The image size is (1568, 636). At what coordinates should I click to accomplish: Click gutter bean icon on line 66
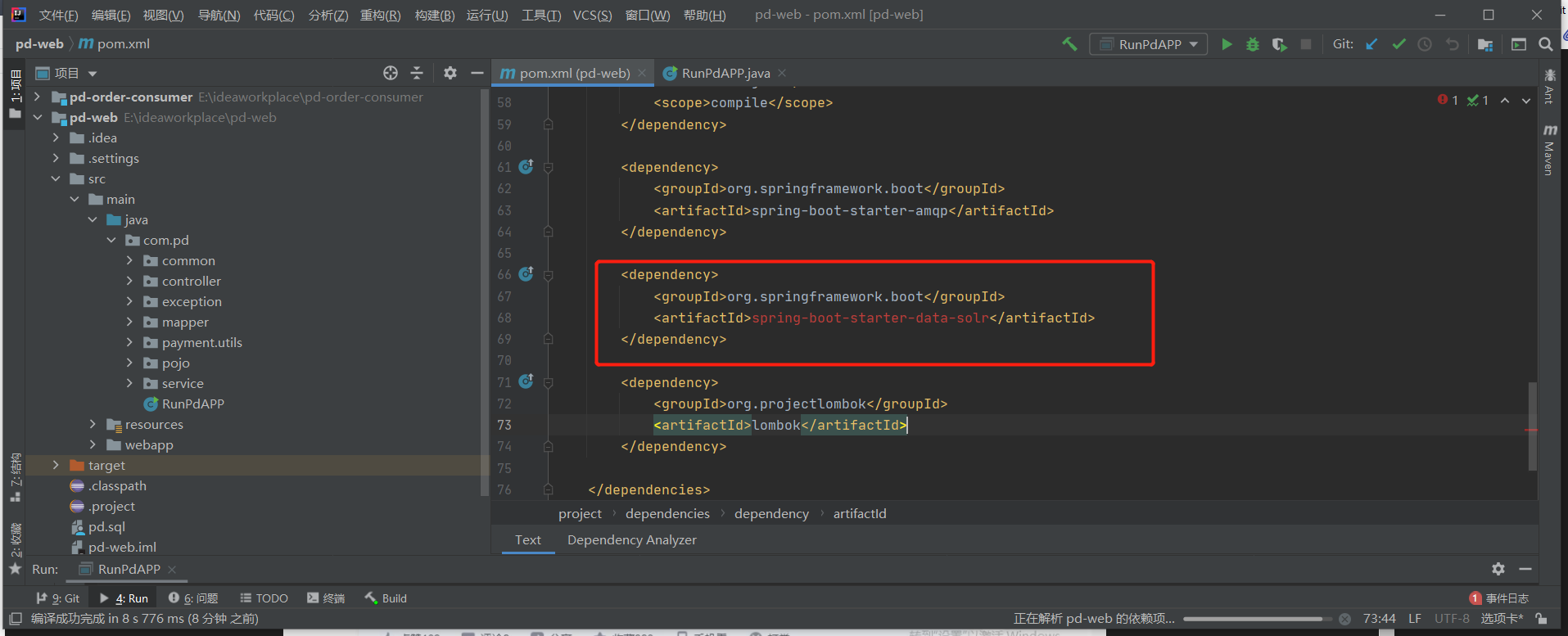(x=526, y=273)
